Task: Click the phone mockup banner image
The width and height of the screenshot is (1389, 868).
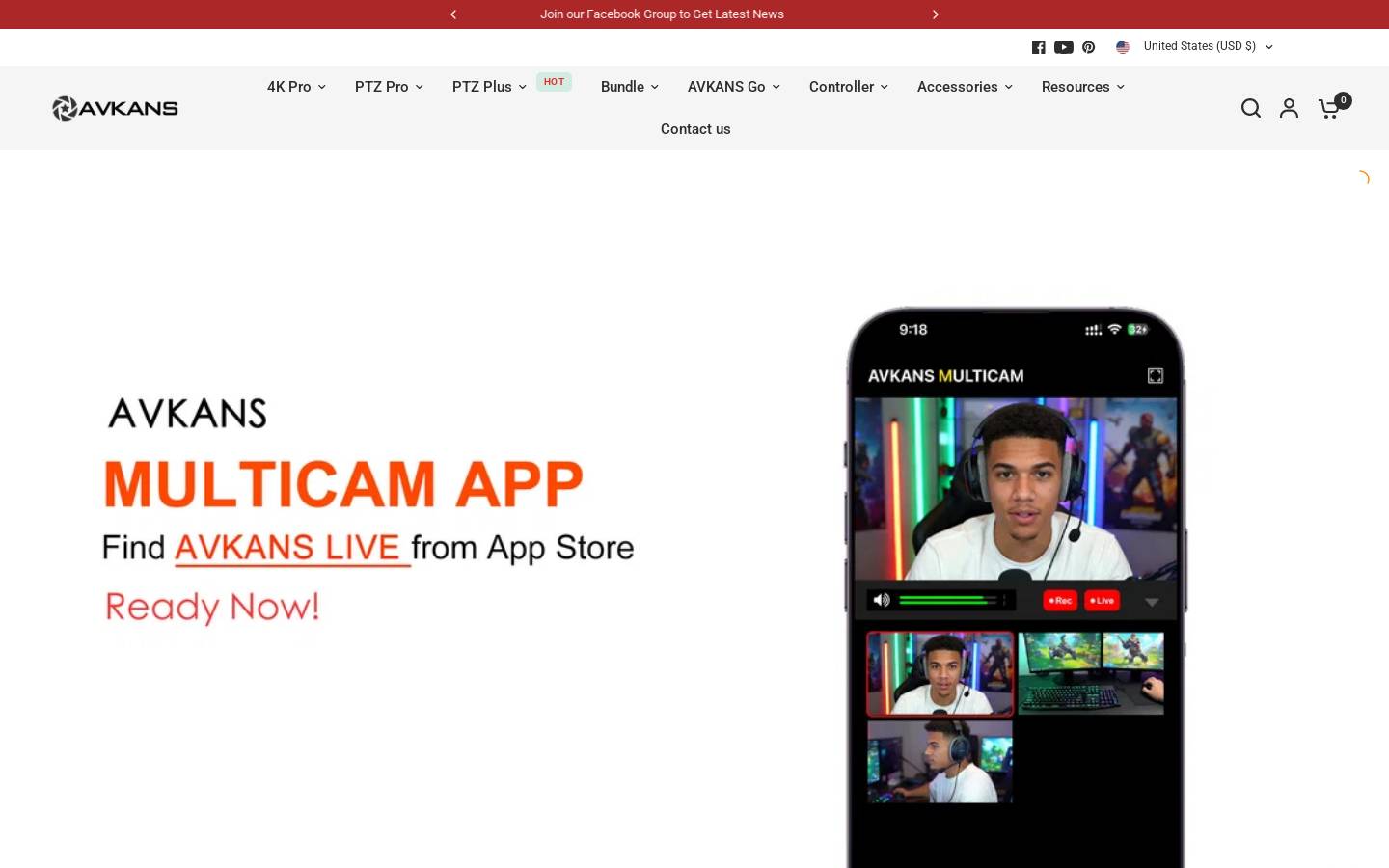Action: pyautogui.click(x=1016, y=586)
